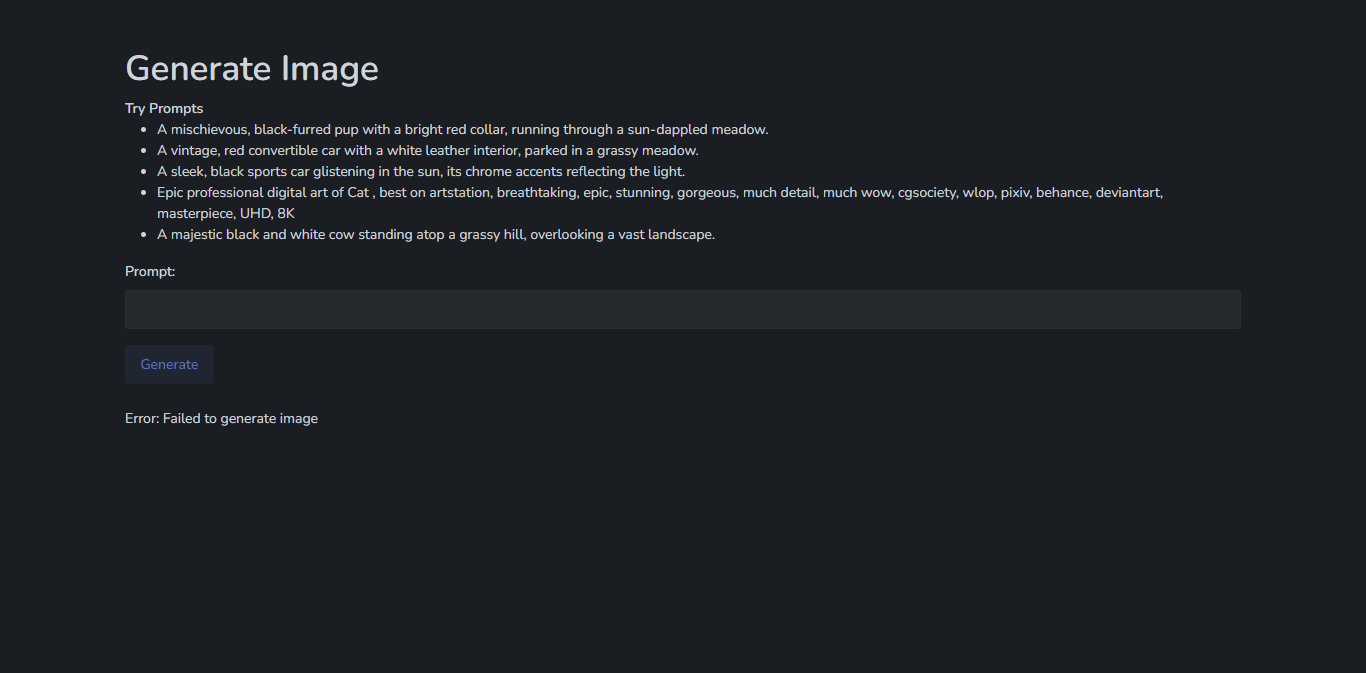Click the word 'deviantart' in the Cat prompt
Viewport: 1366px width, 673px height.
(1129, 192)
